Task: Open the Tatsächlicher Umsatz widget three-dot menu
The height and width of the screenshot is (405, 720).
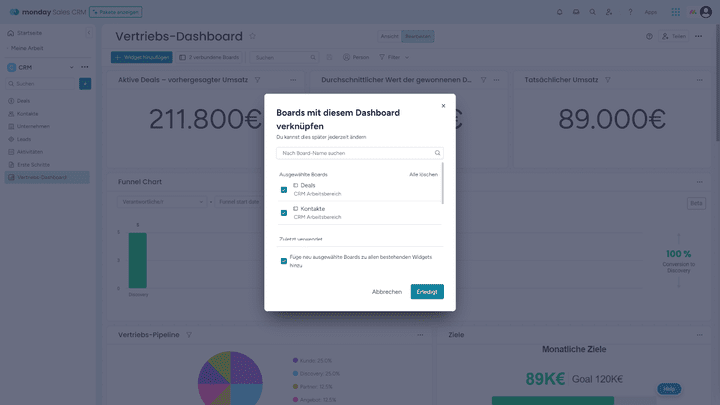Action: [x=699, y=80]
